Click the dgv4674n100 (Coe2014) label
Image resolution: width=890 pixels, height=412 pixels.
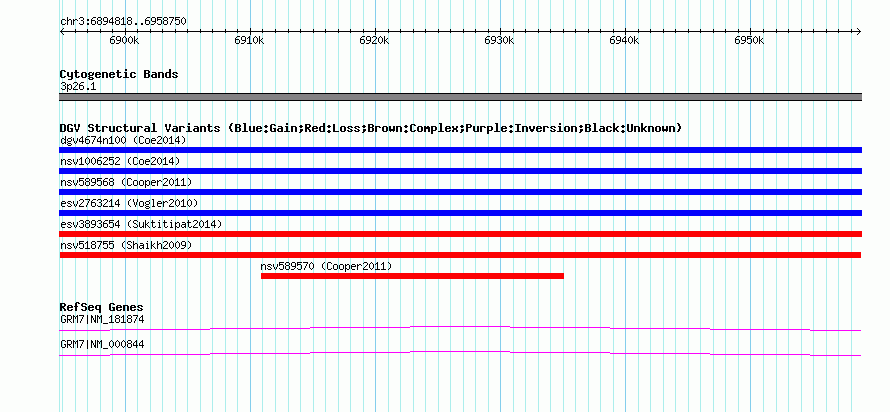(x=123, y=140)
